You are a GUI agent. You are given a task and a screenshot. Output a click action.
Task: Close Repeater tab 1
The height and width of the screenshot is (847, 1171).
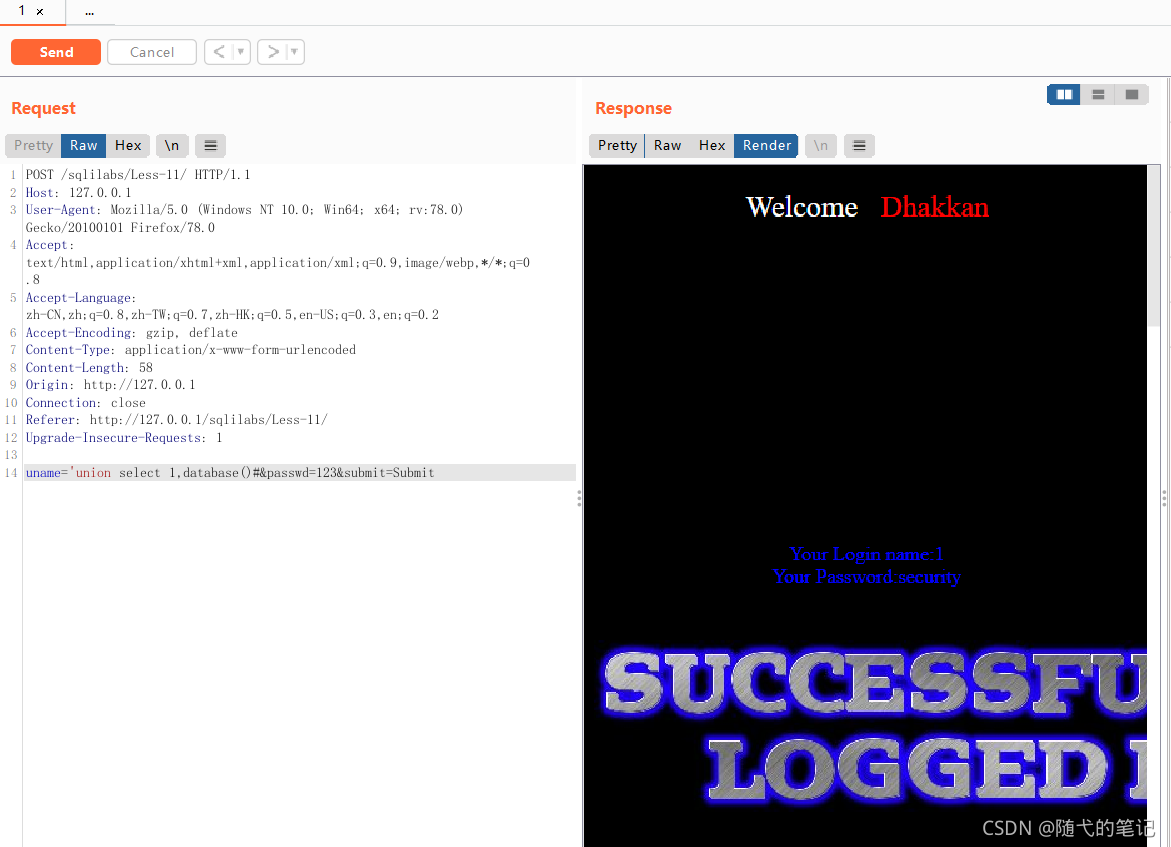coord(40,12)
